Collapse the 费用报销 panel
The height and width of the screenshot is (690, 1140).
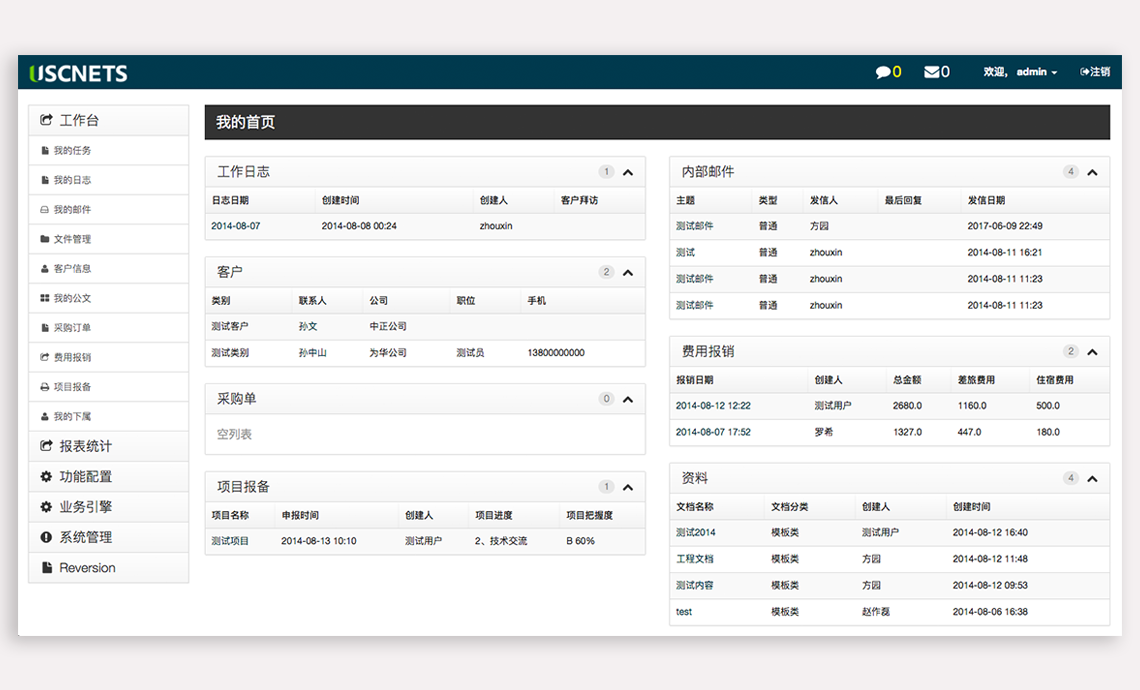(x=1092, y=352)
